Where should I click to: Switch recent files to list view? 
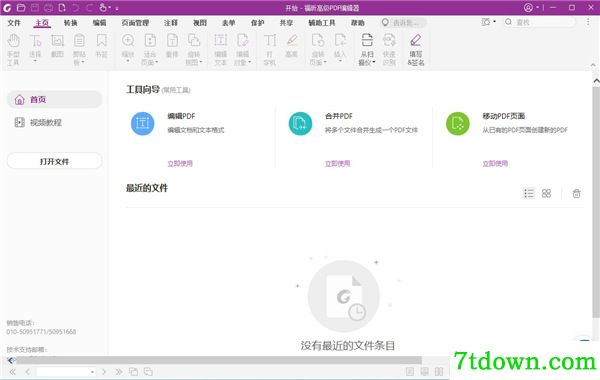tap(528, 193)
